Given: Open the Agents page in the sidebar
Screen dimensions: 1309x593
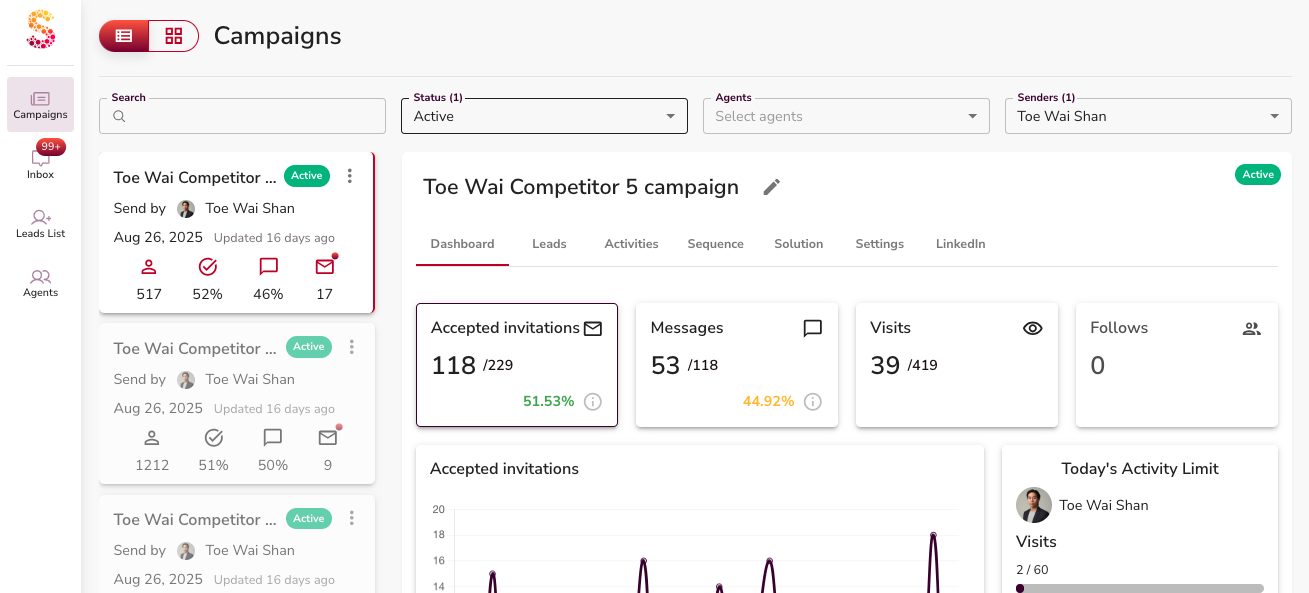Looking at the screenshot, I should tap(40, 283).
